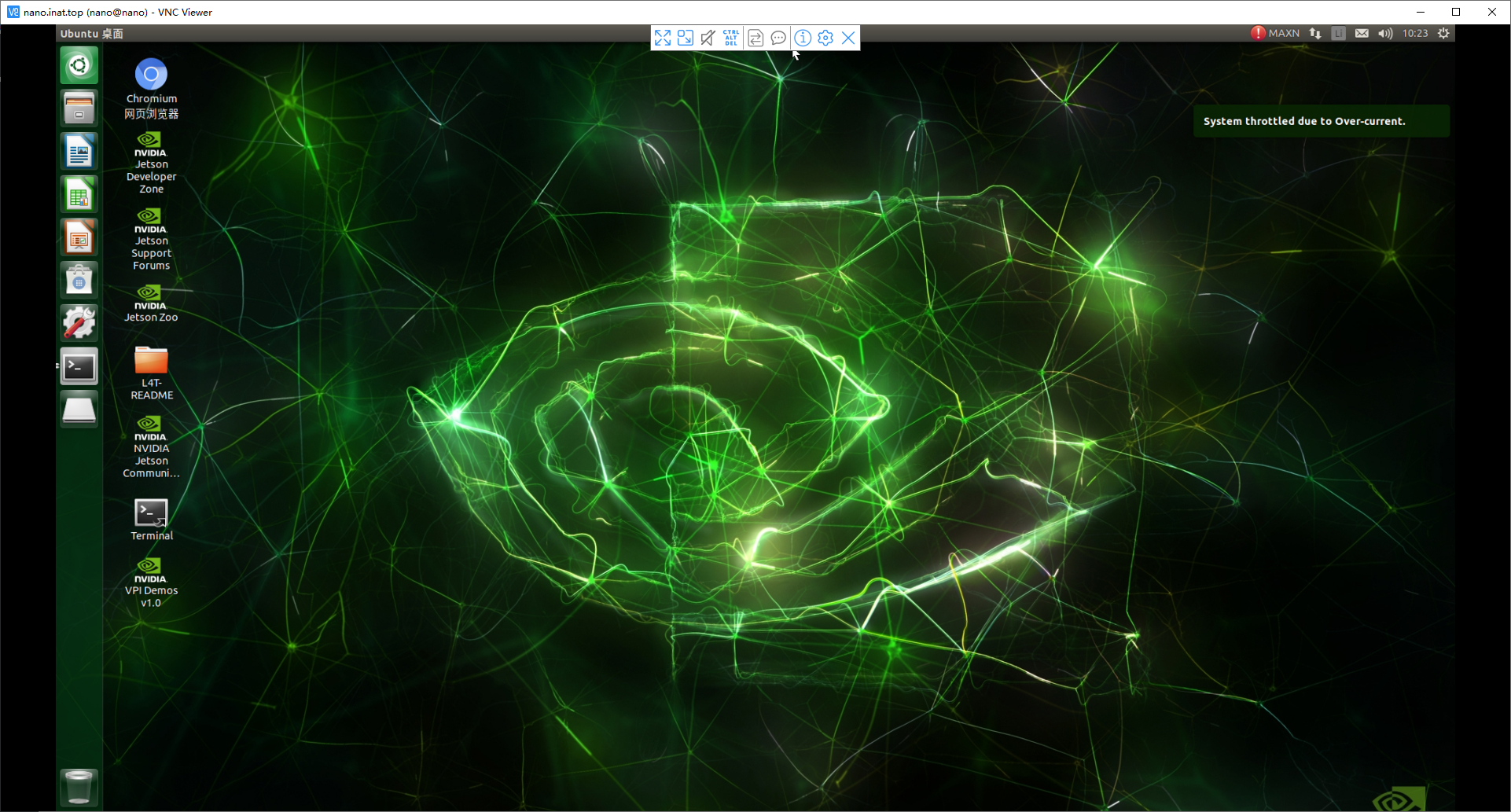This screenshot has width=1511, height=812.
Task: Launch LibreOffice Calc from the launcher
Action: coord(79,194)
